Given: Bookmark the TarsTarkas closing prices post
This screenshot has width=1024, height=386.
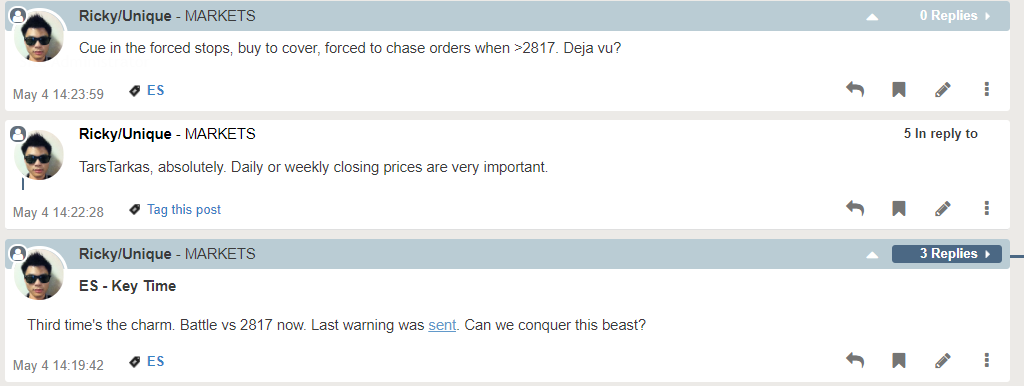Looking at the screenshot, I should click(899, 208).
